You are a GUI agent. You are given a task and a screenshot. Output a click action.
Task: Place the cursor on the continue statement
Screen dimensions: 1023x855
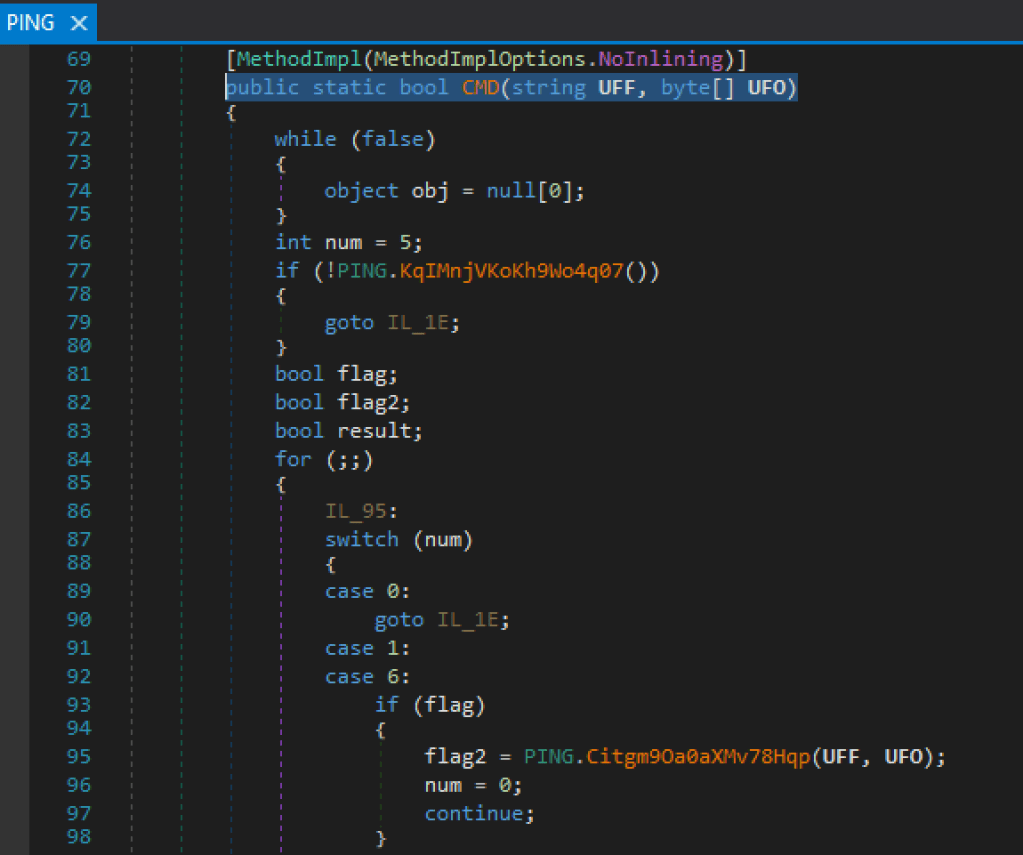point(473,813)
